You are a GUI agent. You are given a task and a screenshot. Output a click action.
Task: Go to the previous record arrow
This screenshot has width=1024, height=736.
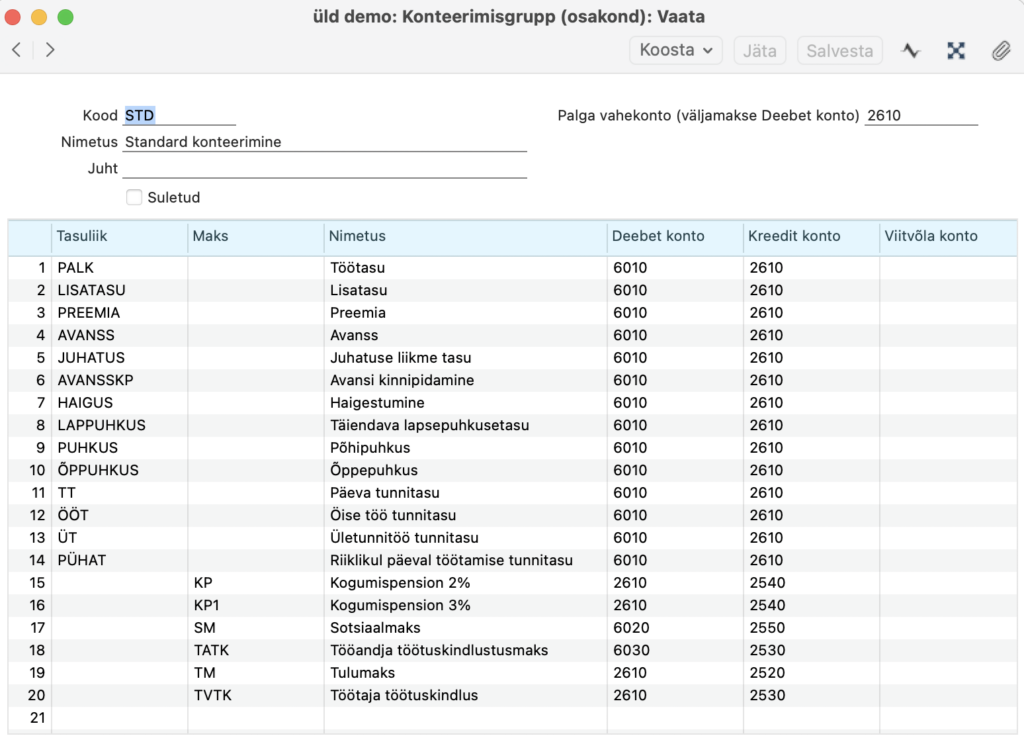16,50
